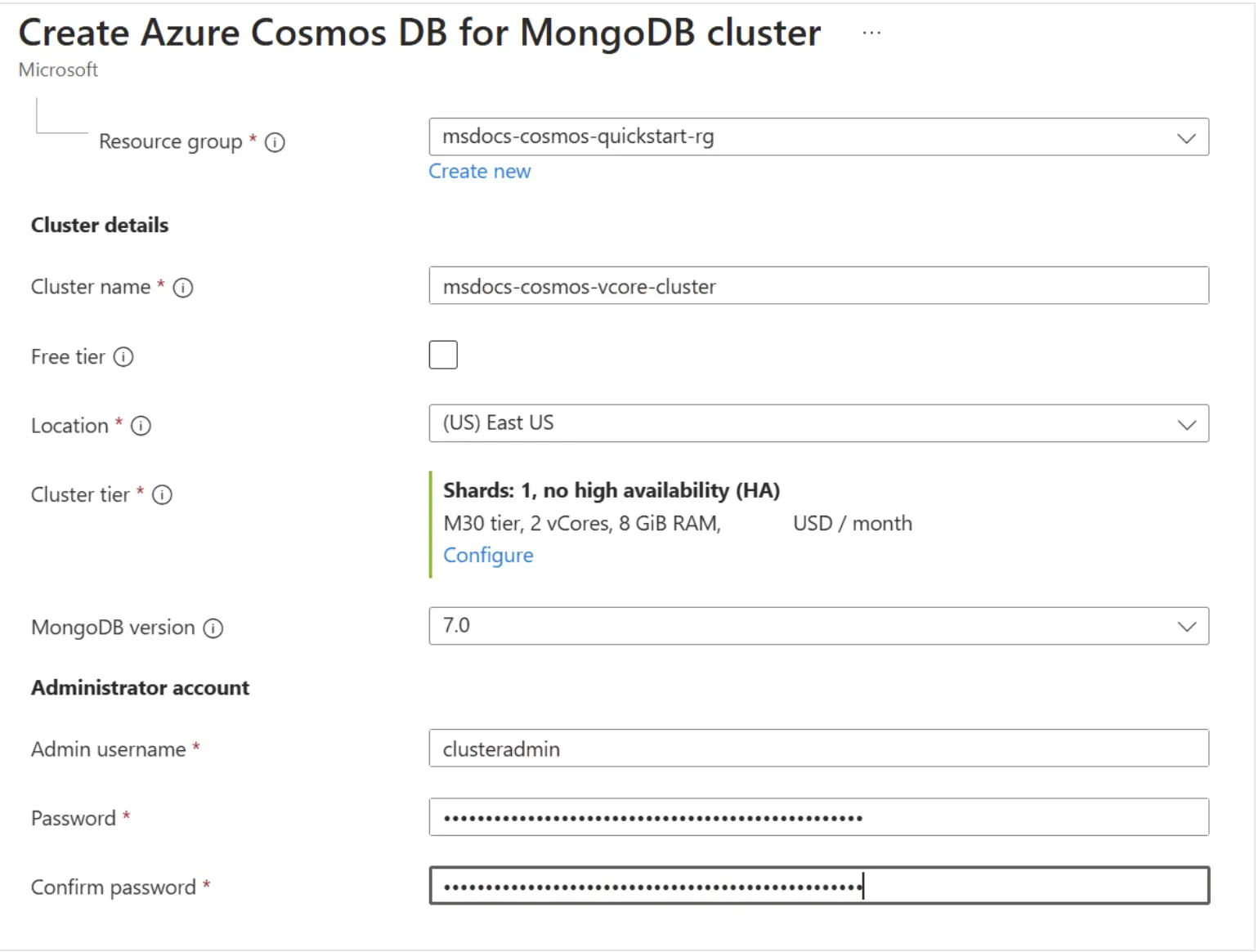1259x952 pixels.
Task: Click the Configure cluster tier link
Action: click(x=488, y=556)
